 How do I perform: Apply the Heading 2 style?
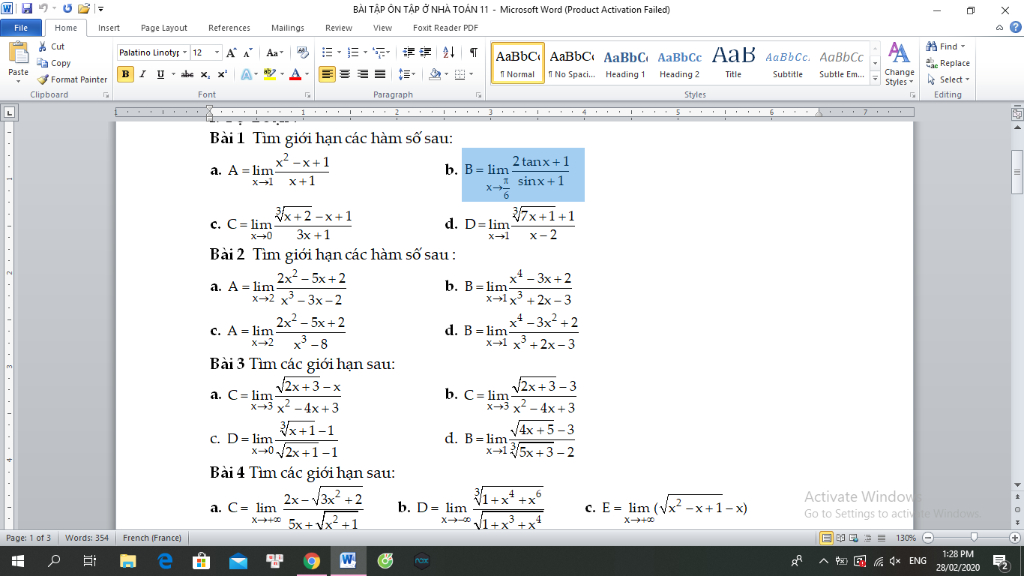[679, 63]
